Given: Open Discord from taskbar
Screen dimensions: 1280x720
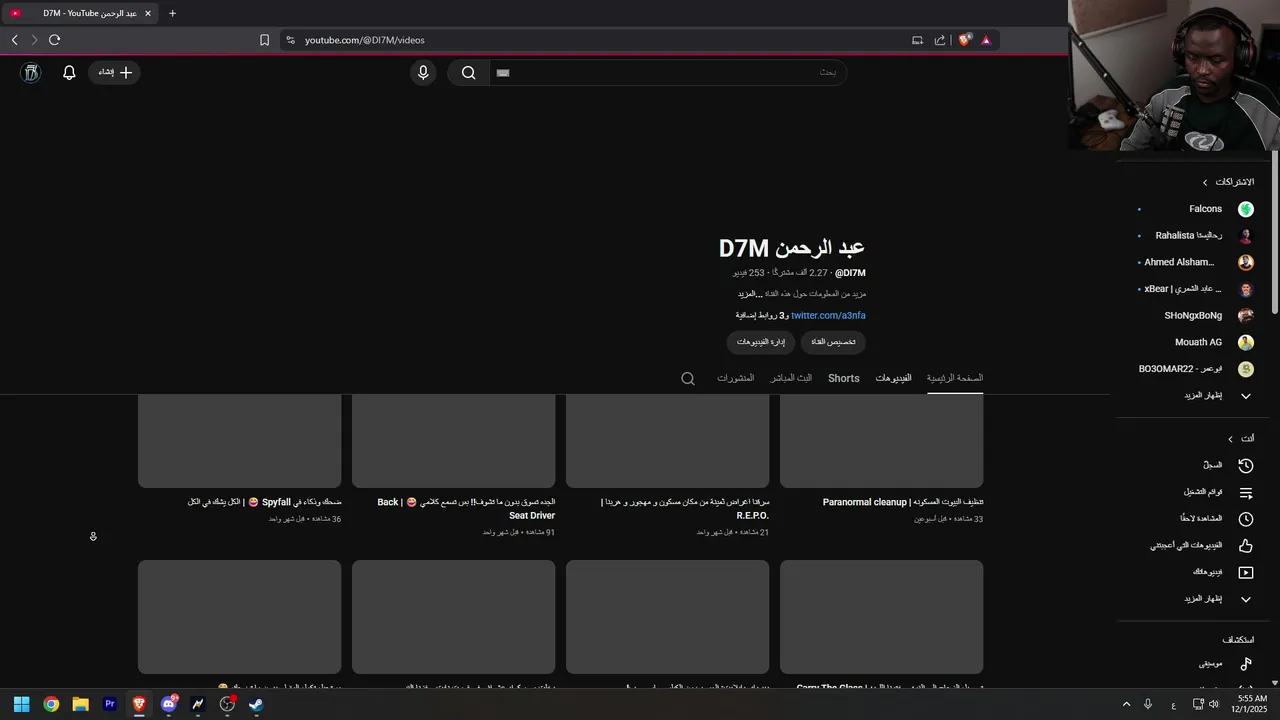Looking at the screenshot, I should tap(169, 704).
